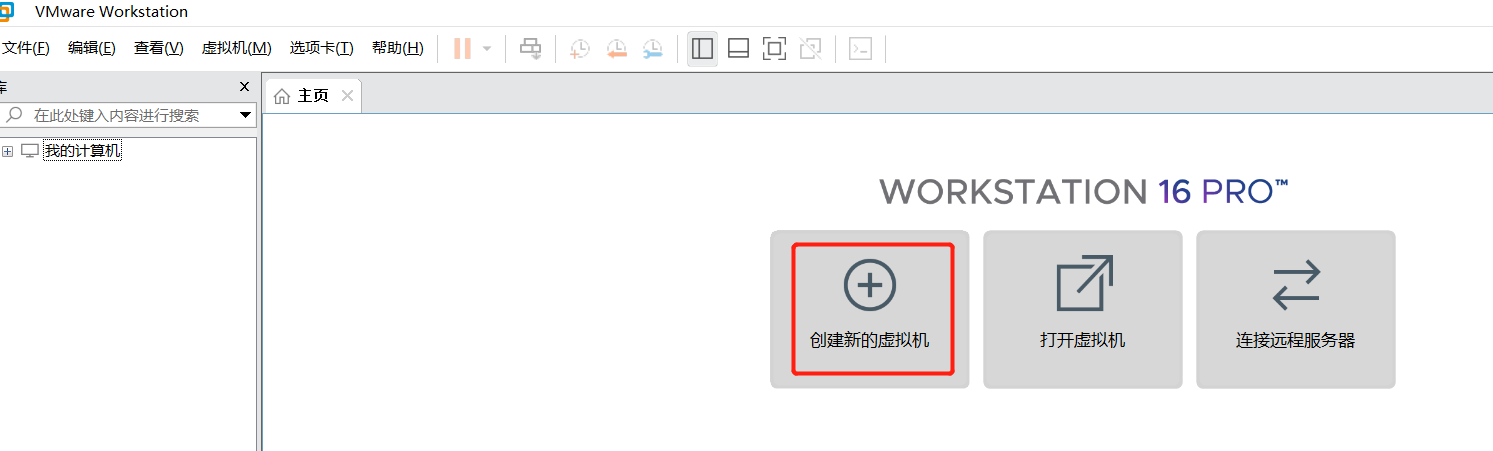Screen dimensions: 1493x451
Task: Click the 打开虚拟机 button
Action: [1083, 309]
